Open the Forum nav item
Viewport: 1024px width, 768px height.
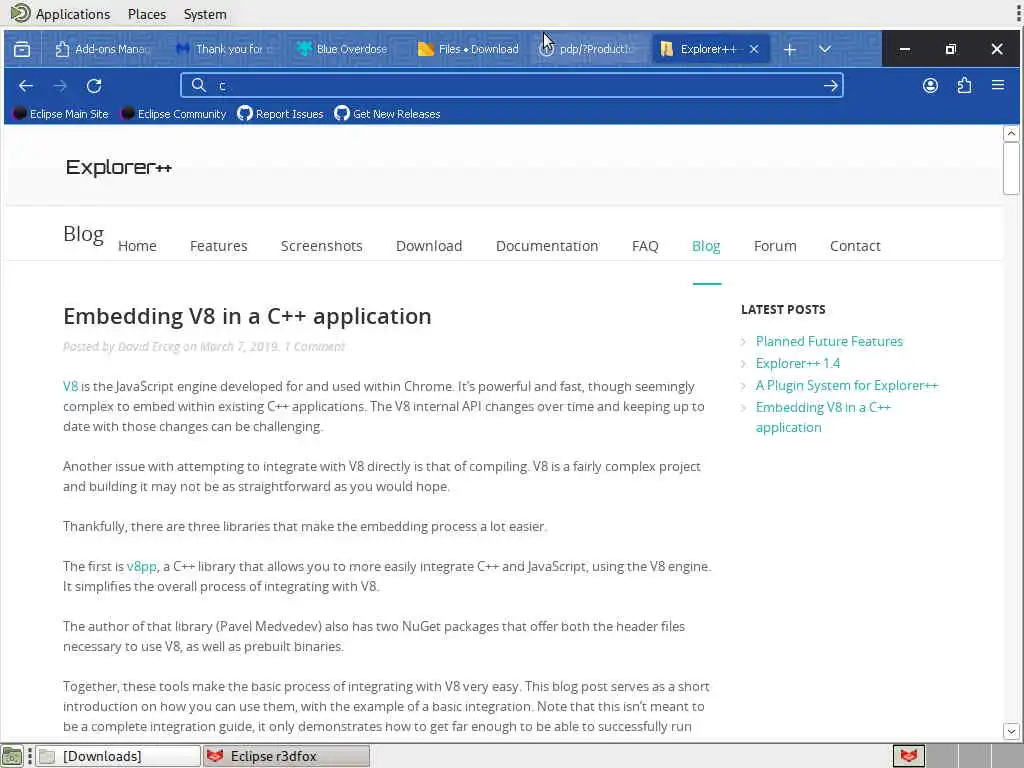(775, 246)
